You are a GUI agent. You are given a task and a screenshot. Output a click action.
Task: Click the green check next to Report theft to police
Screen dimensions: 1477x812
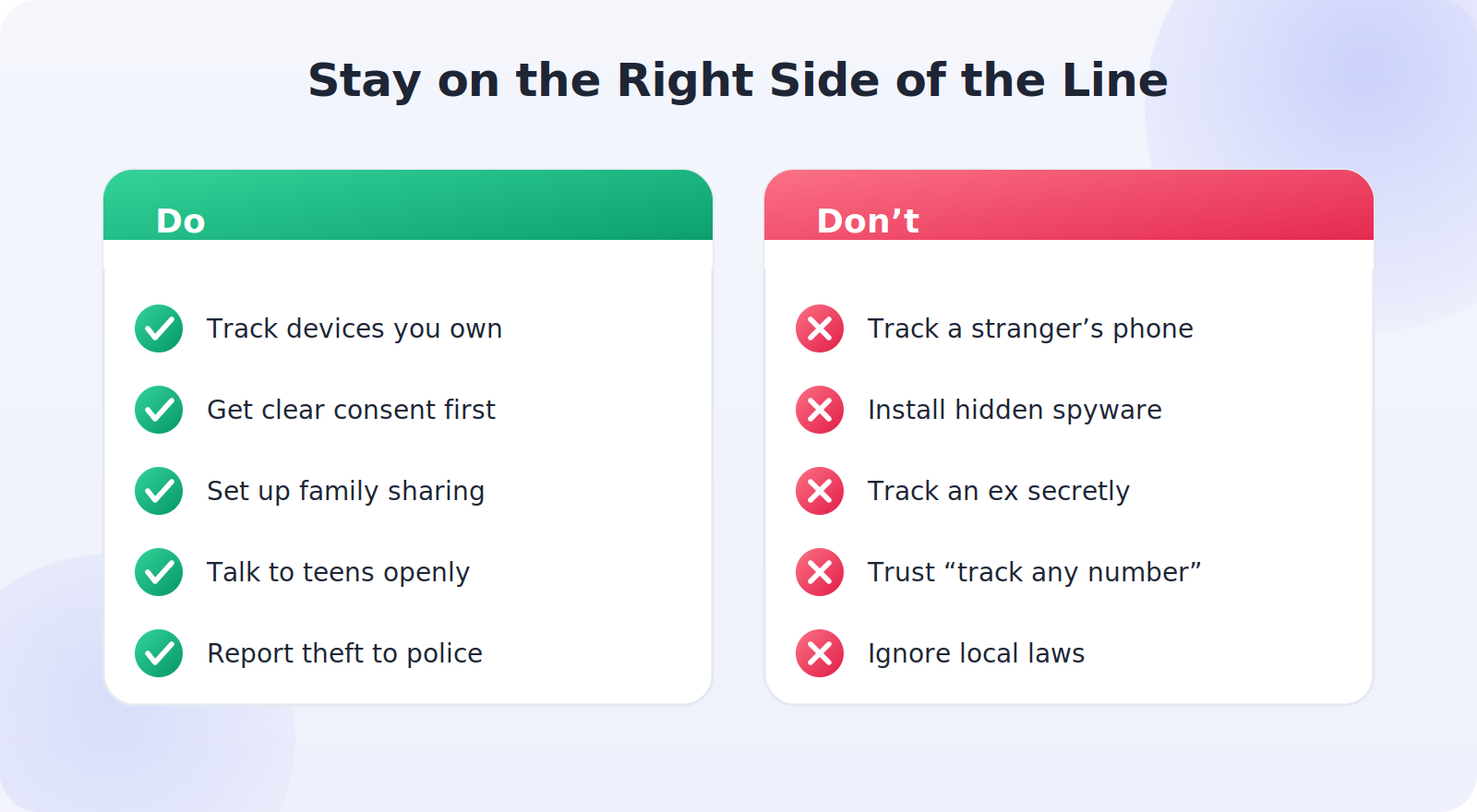click(x=159, y=653)
